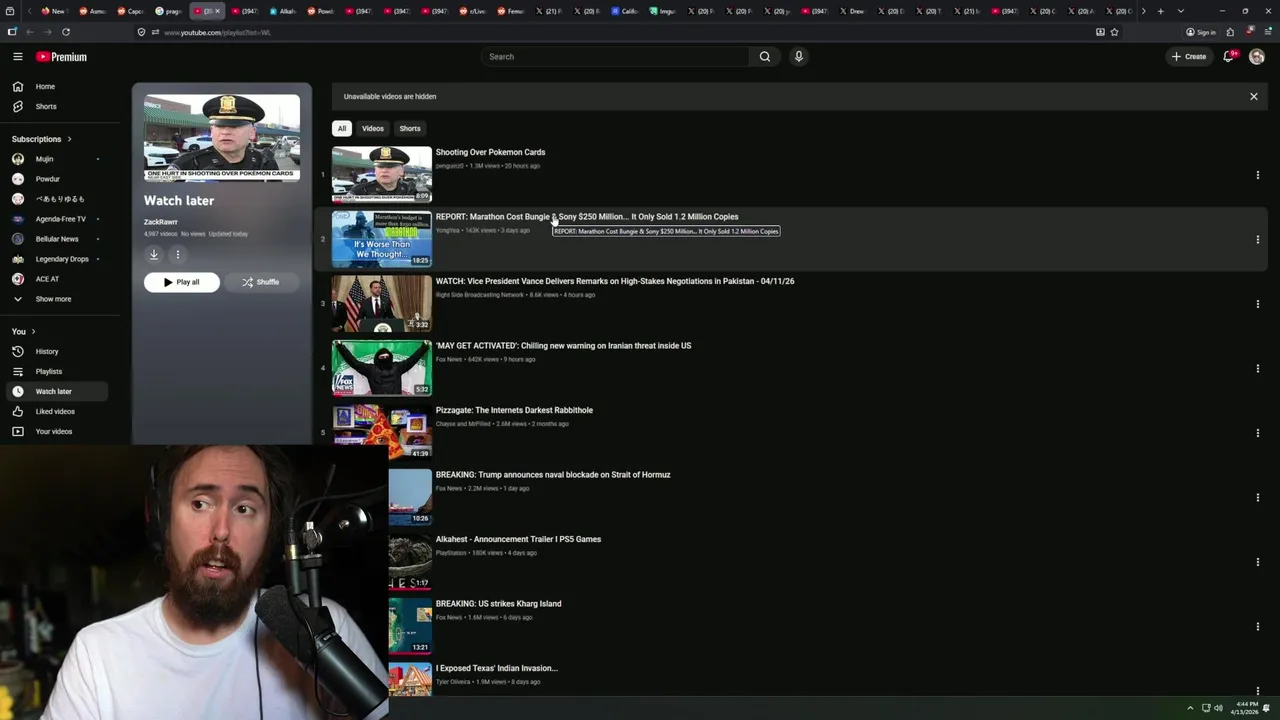Select the Shorts filter chip
The width and height of the screenshot is (1280, 720).
click(x=410, y=129)
